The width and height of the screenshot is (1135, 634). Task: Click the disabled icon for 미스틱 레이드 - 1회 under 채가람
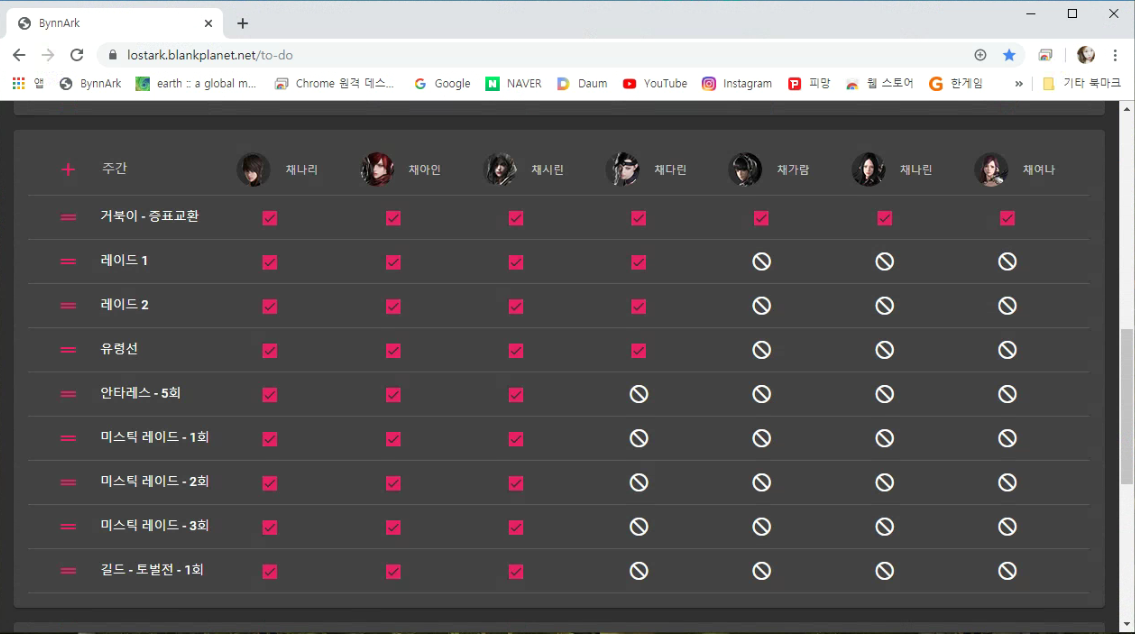(761, 438)
